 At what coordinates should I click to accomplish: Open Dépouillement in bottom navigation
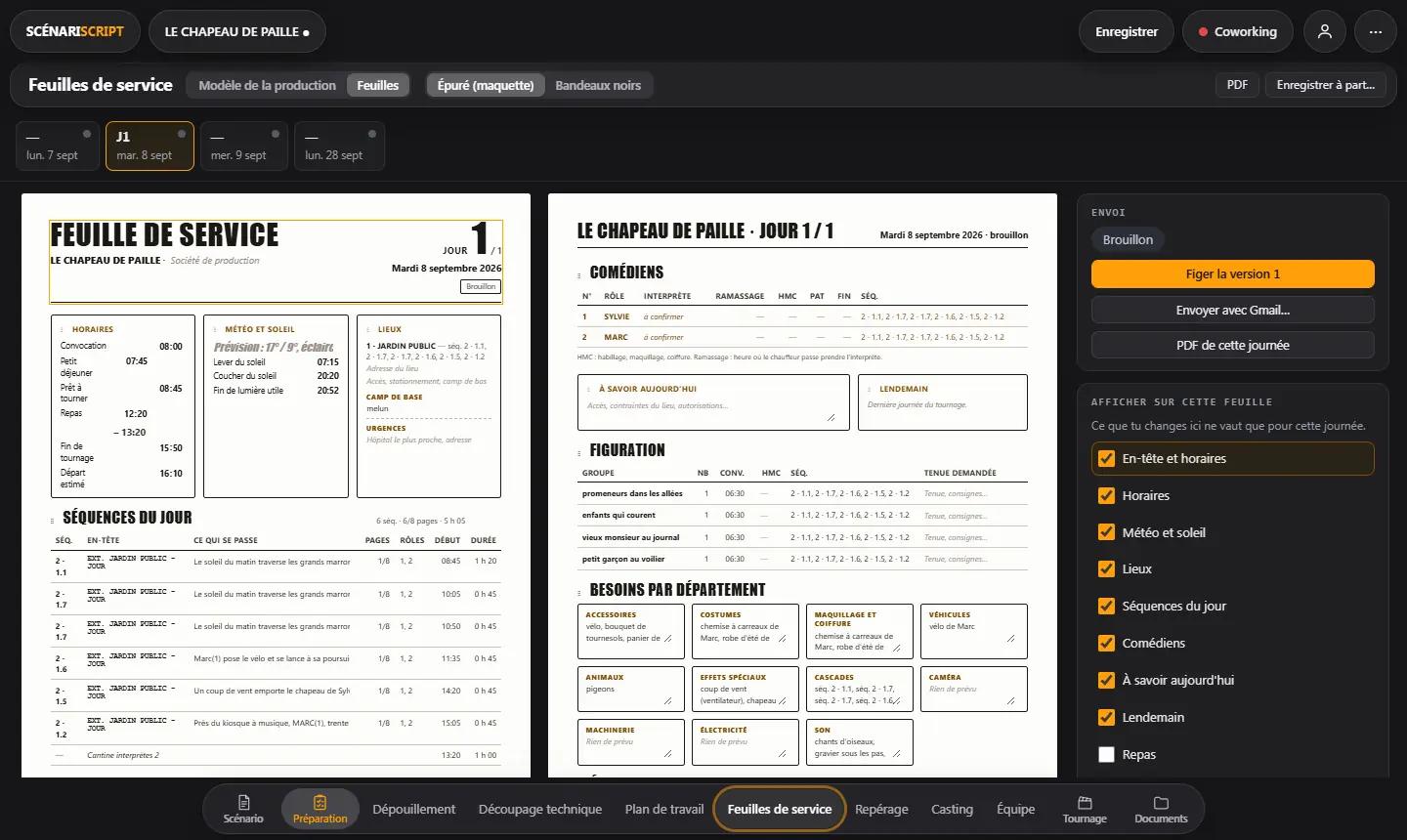tap(414, 809)
